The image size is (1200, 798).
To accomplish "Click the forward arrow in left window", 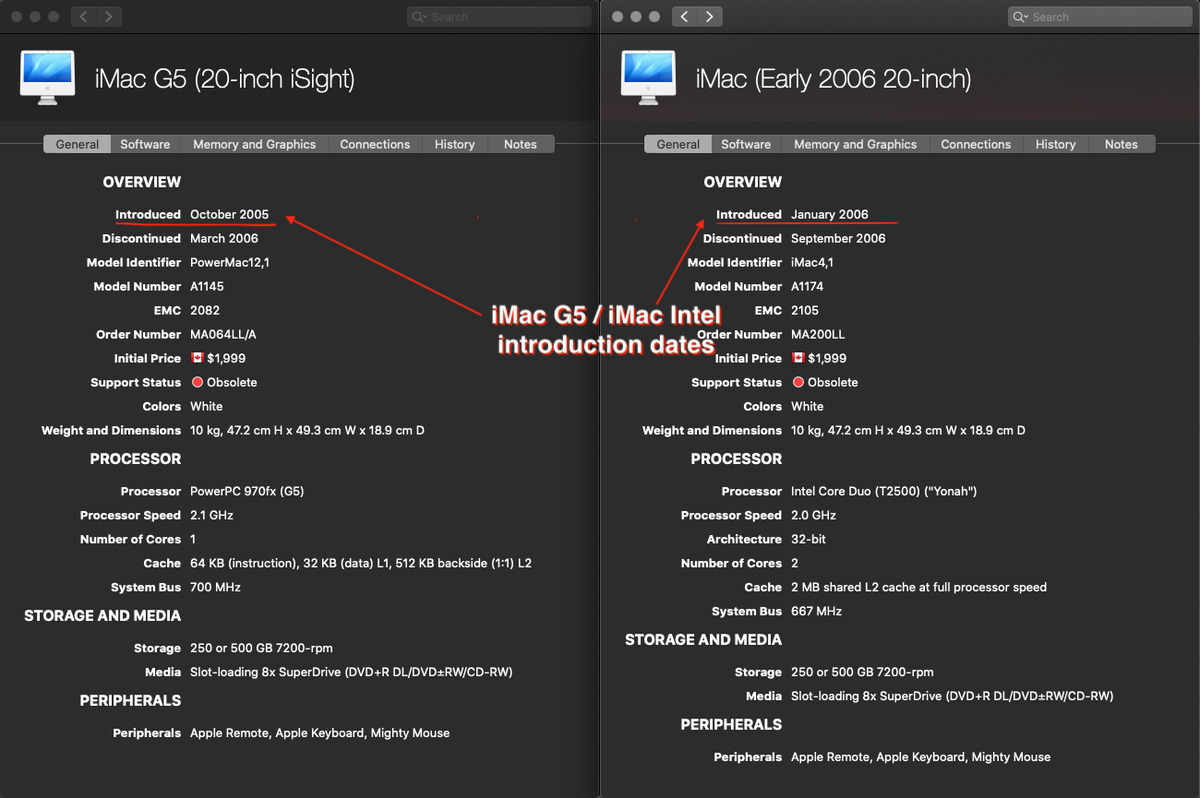I will click(x=109, y=17).
